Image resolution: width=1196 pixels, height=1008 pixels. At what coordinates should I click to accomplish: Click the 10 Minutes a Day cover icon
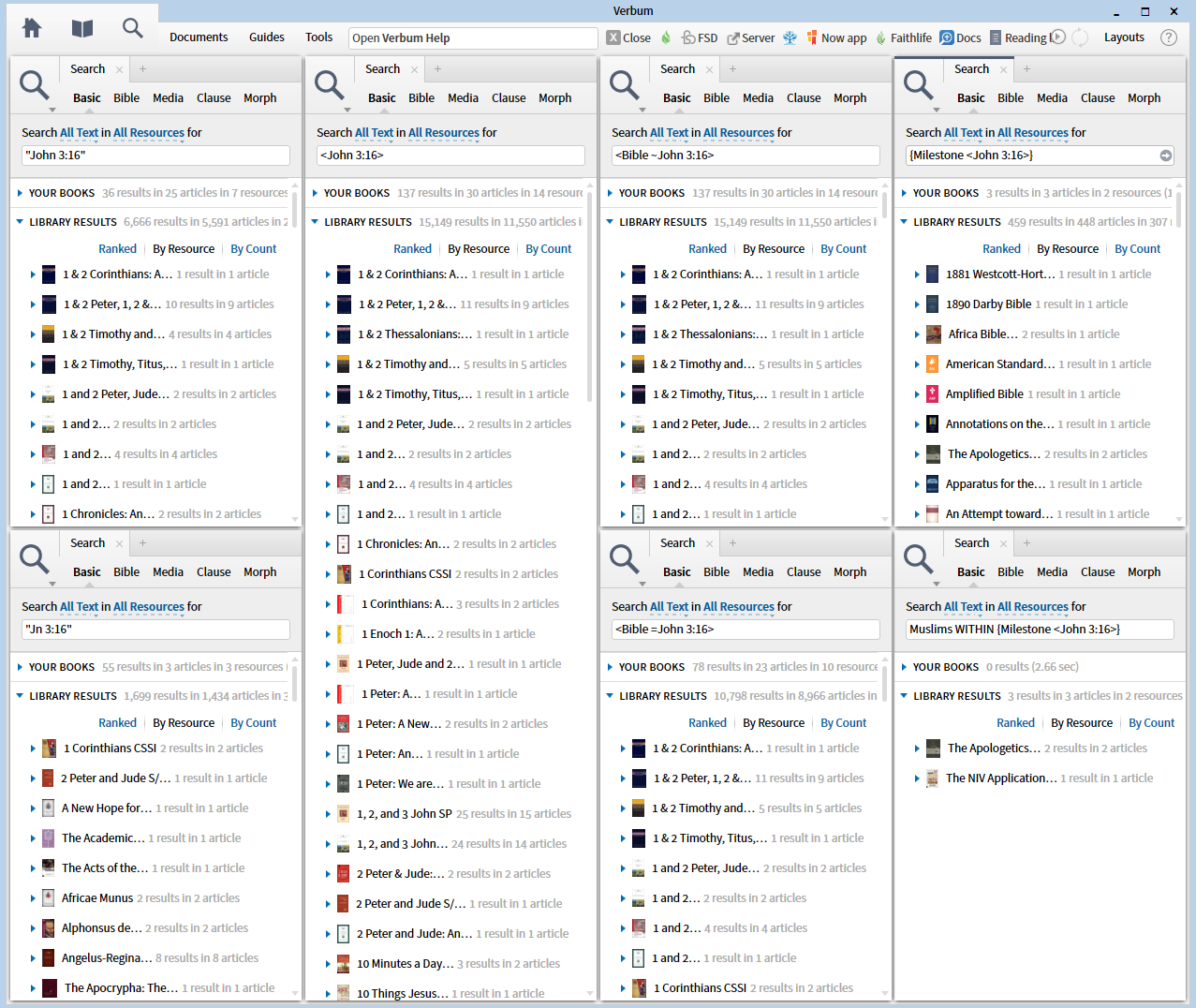[x=344, y=964]
